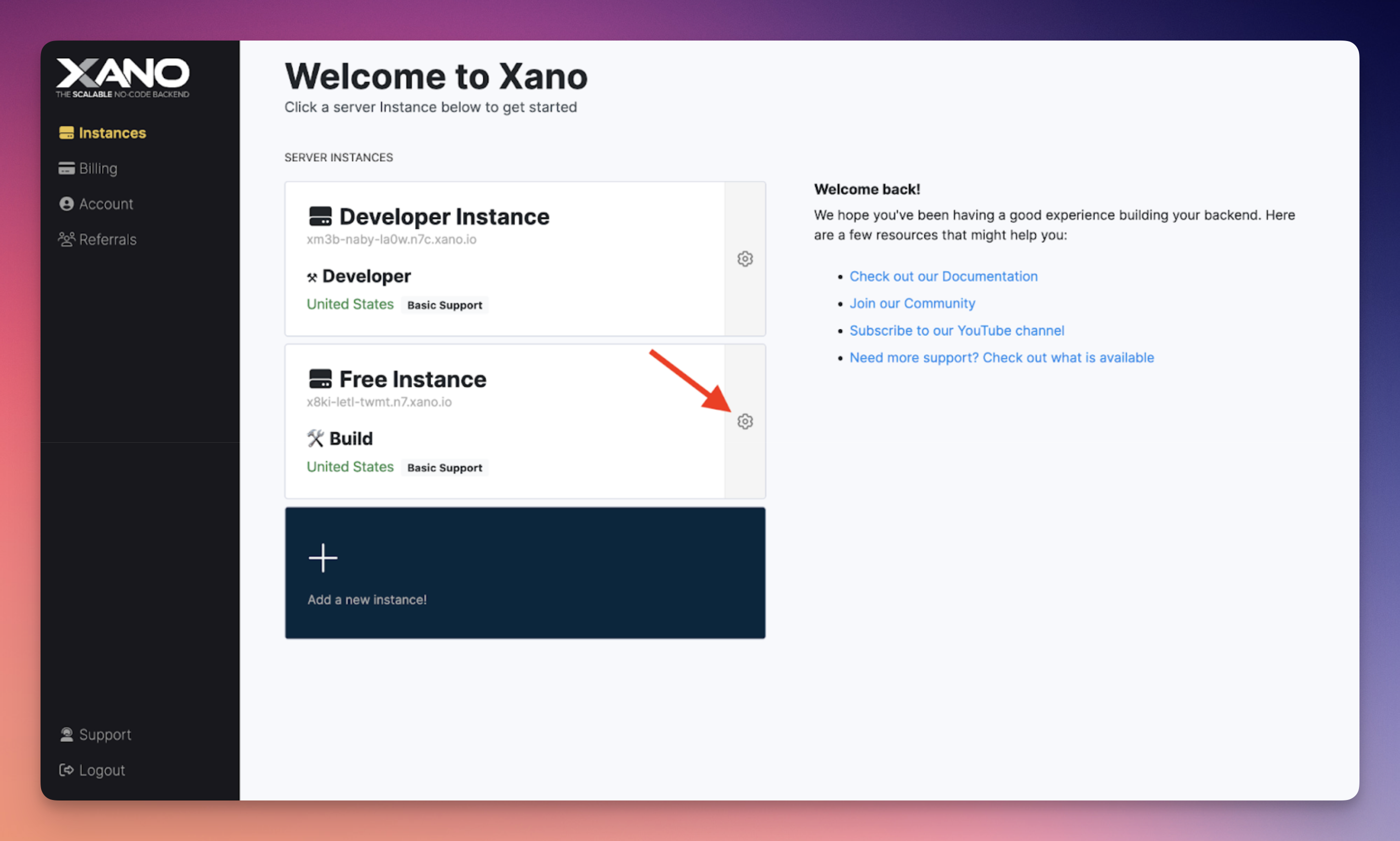Screen dimensions: 1400x841
Task: Click the Build plan tools icon
Action: [x=315, y=439]
